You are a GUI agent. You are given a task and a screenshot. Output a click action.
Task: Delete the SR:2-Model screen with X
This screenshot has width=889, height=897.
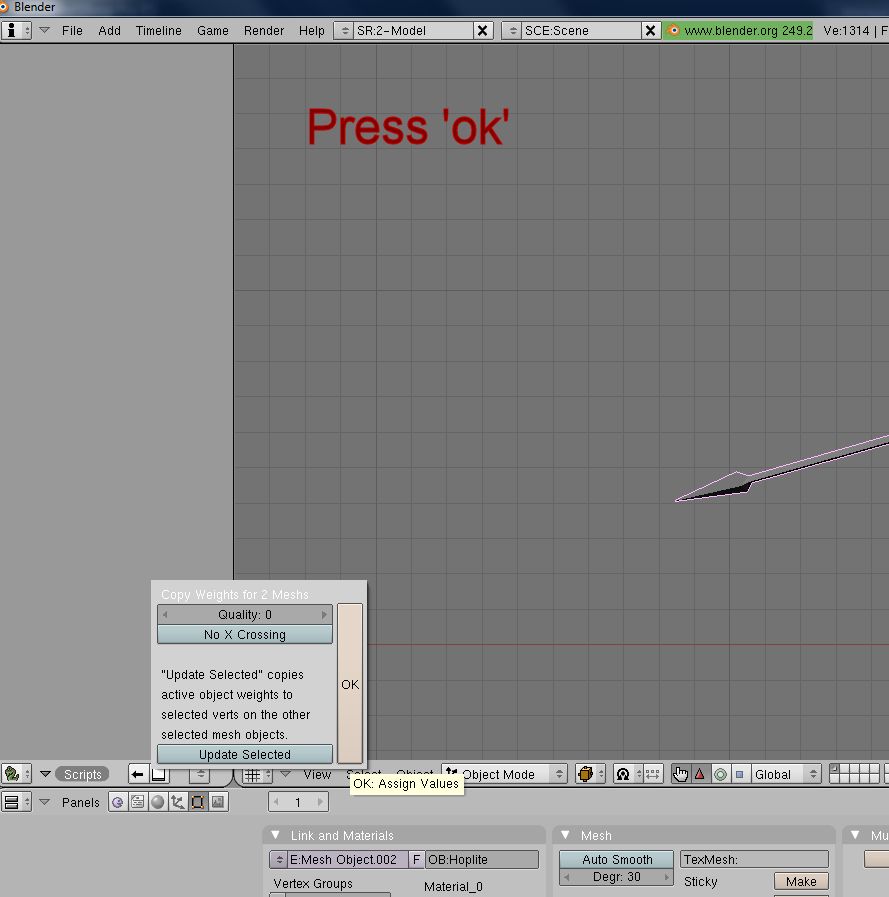coord(483,30)
